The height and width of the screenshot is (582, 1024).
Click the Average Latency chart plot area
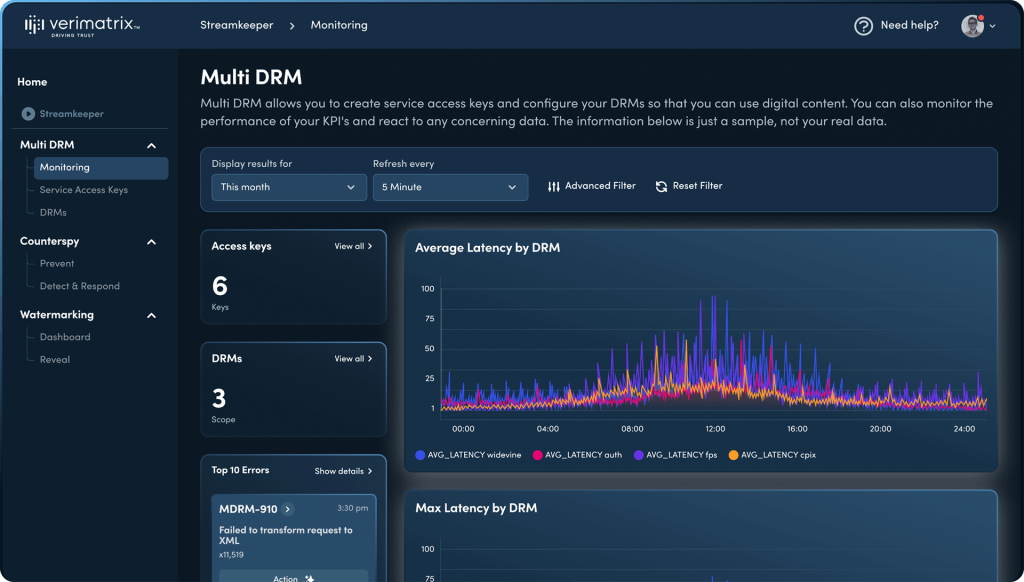(x=714, y=349)
